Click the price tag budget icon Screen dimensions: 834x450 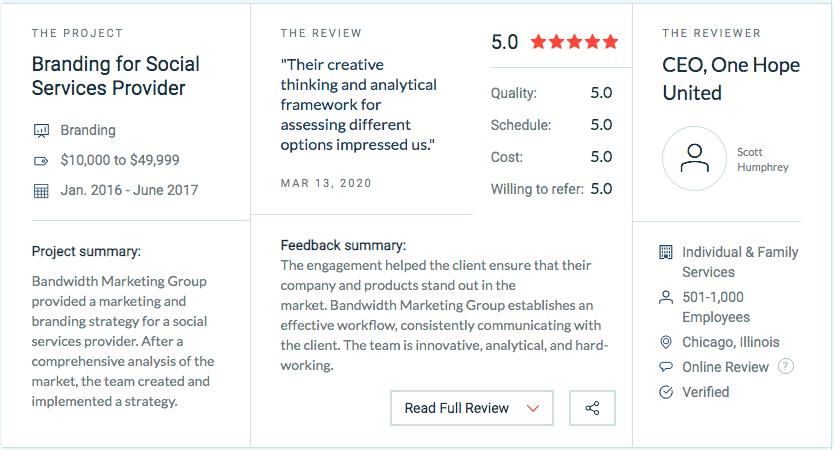click(x=41, y=161)
